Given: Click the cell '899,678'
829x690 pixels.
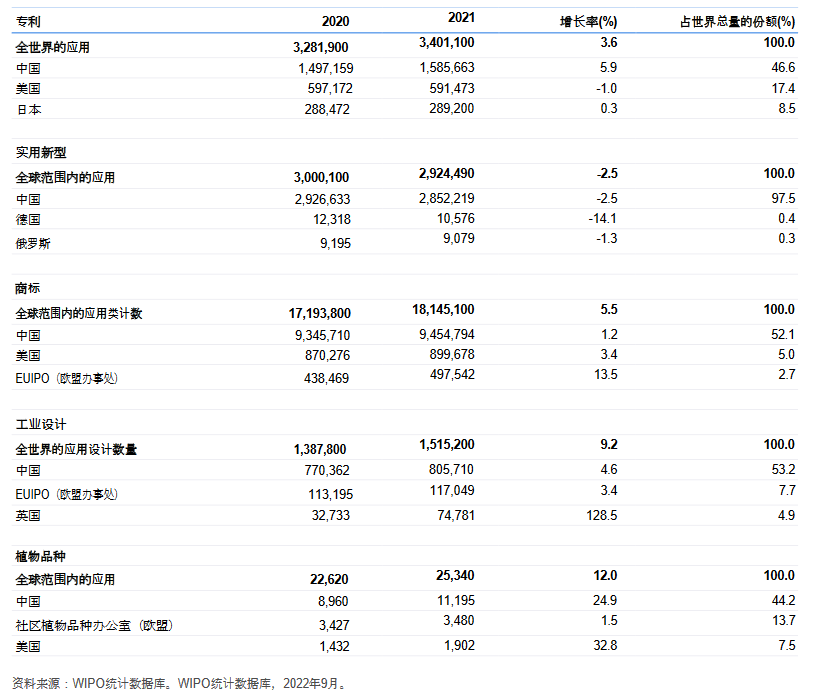Looking at the screenshot, I should coord(452,355).
